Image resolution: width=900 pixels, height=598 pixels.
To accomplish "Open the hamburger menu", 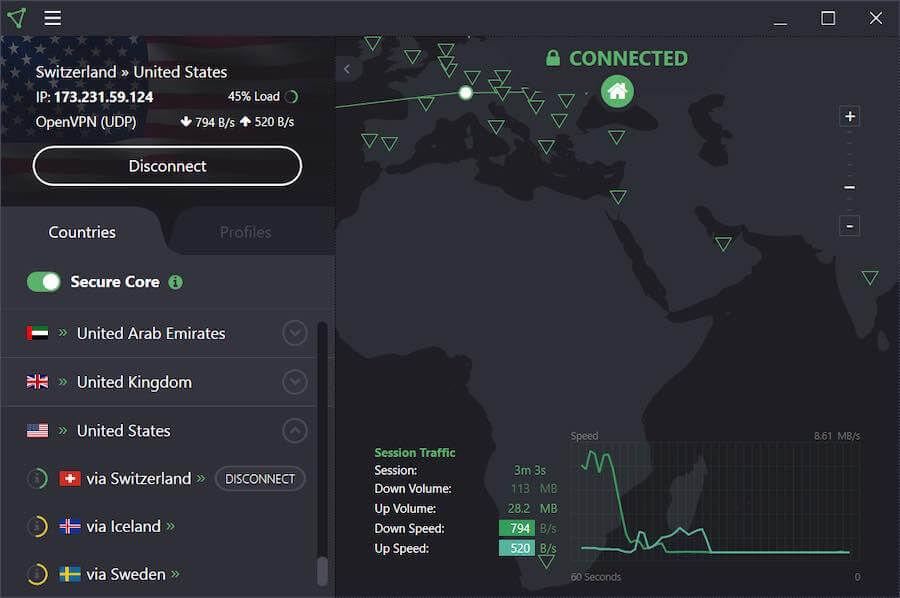I will (x=53, y=18).
